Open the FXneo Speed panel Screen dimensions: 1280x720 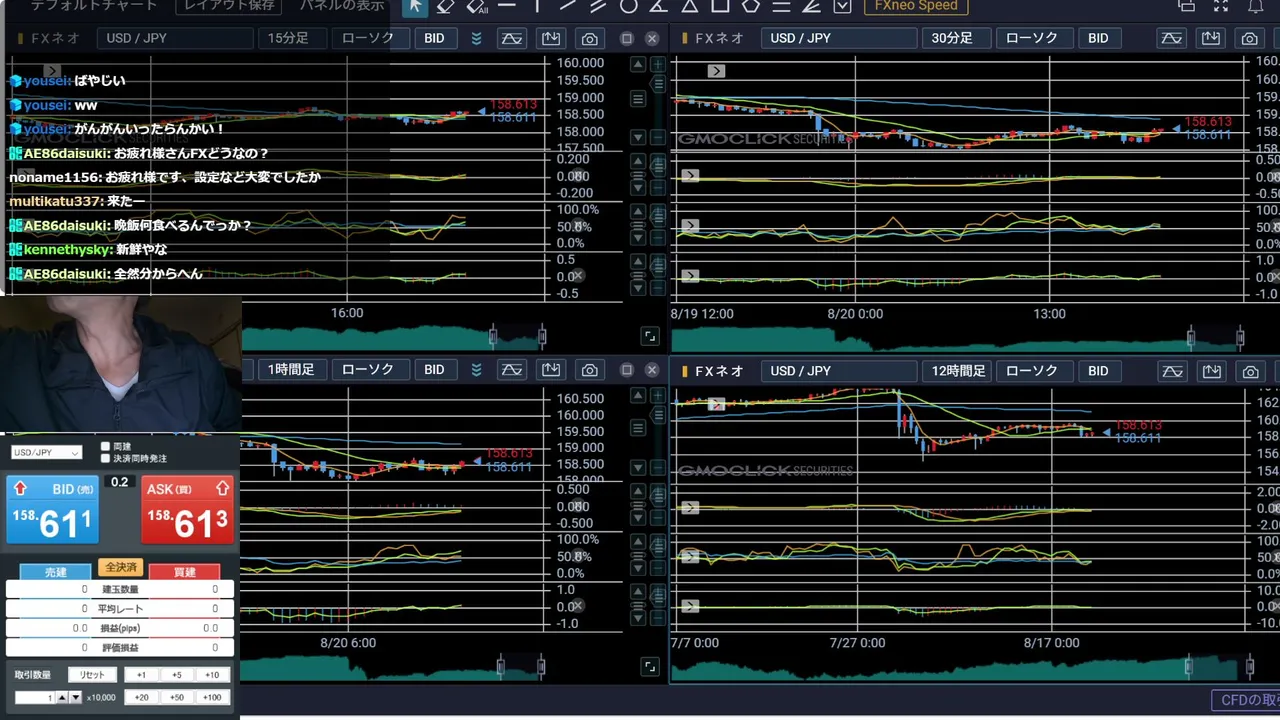click(x=916, y=6)
